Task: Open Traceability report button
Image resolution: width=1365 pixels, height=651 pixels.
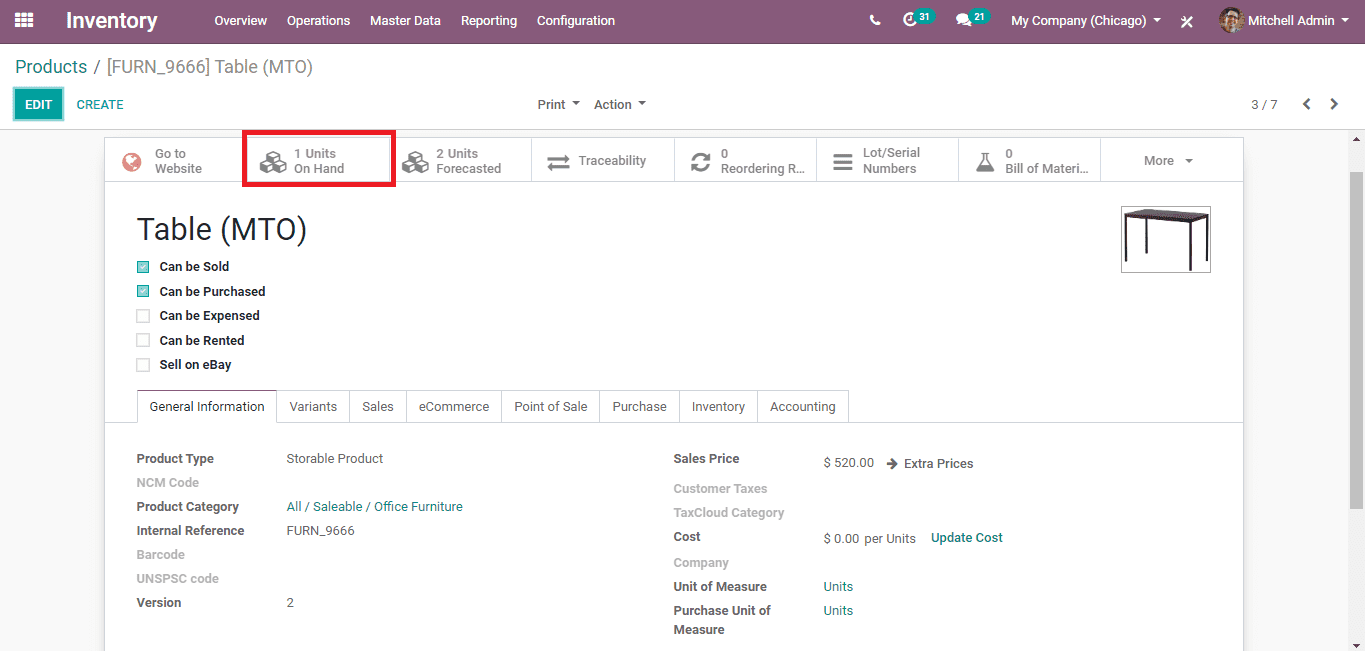Action: tap(603, 161)
